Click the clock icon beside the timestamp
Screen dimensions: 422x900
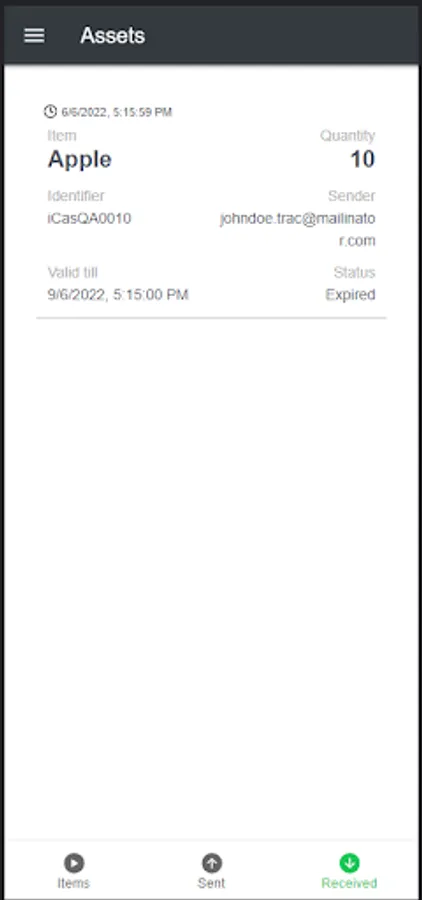(x=51, y=111)
